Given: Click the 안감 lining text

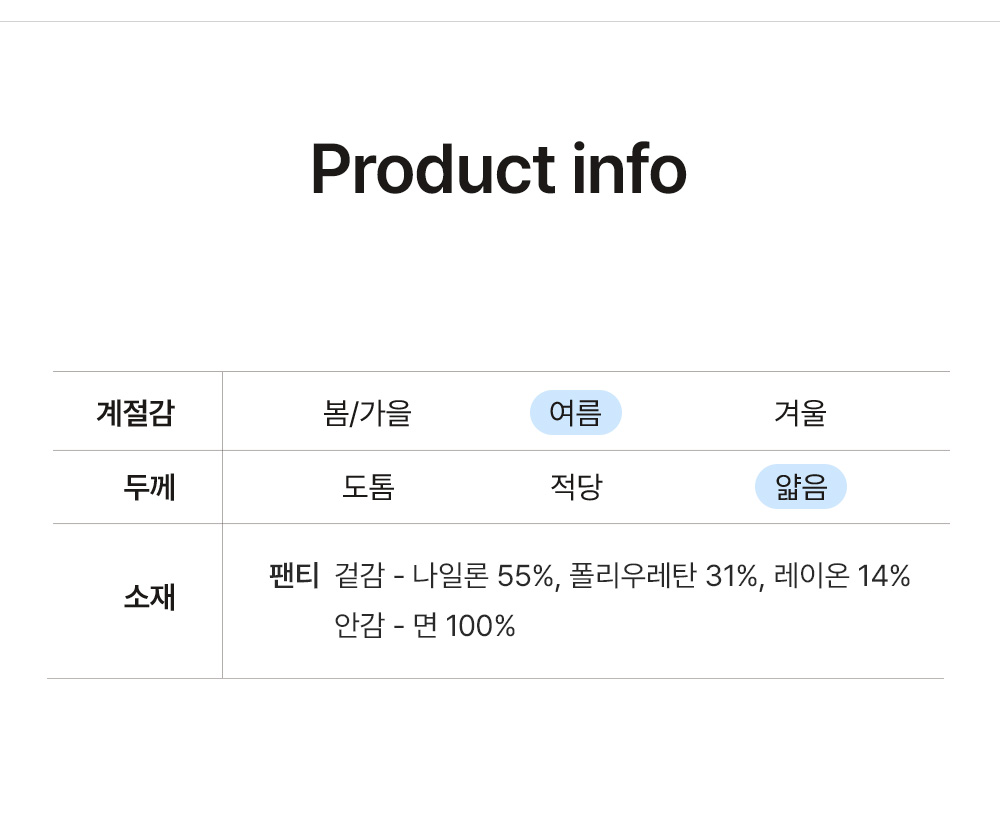Looking at the screenshot, I should [360, 625].
